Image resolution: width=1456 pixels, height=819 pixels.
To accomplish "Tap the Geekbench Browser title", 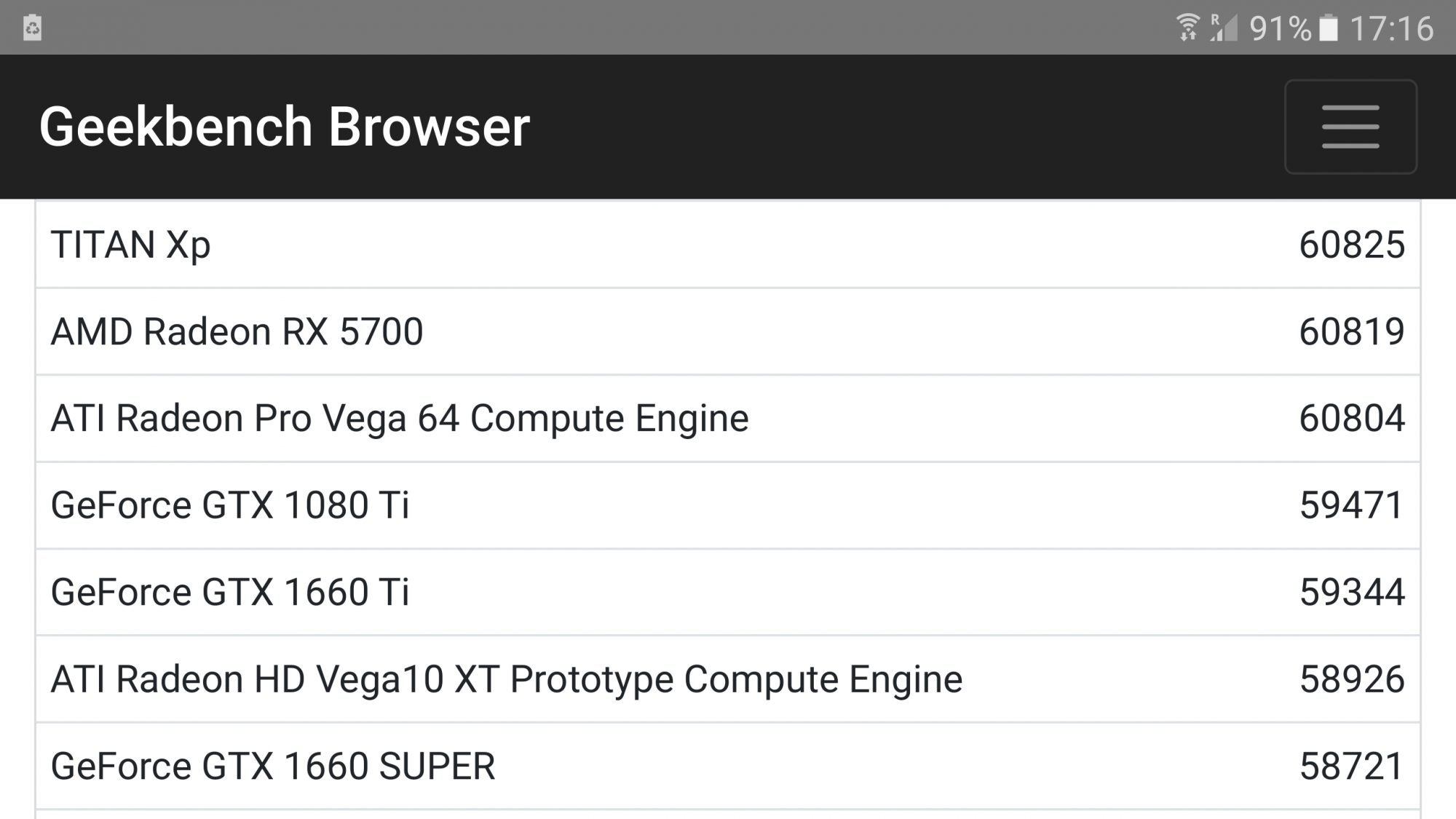I will click(285, 127).
